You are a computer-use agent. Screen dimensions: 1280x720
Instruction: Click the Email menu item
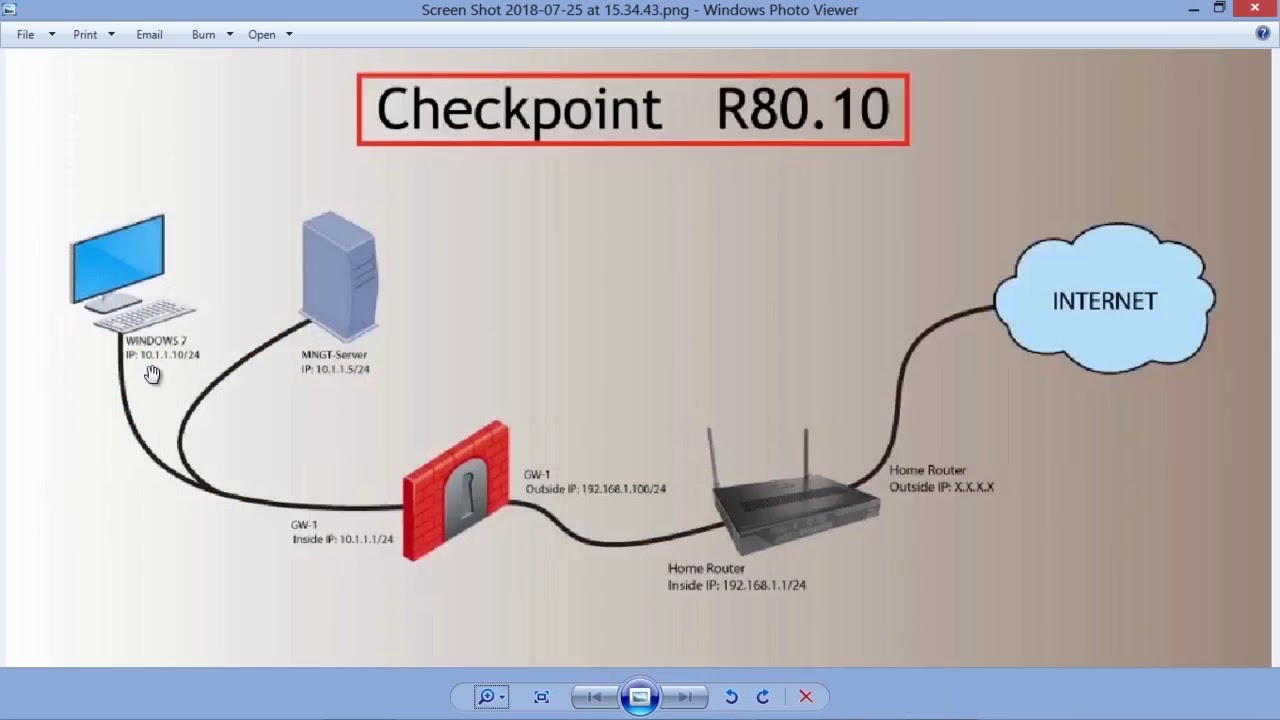(149, 34)
